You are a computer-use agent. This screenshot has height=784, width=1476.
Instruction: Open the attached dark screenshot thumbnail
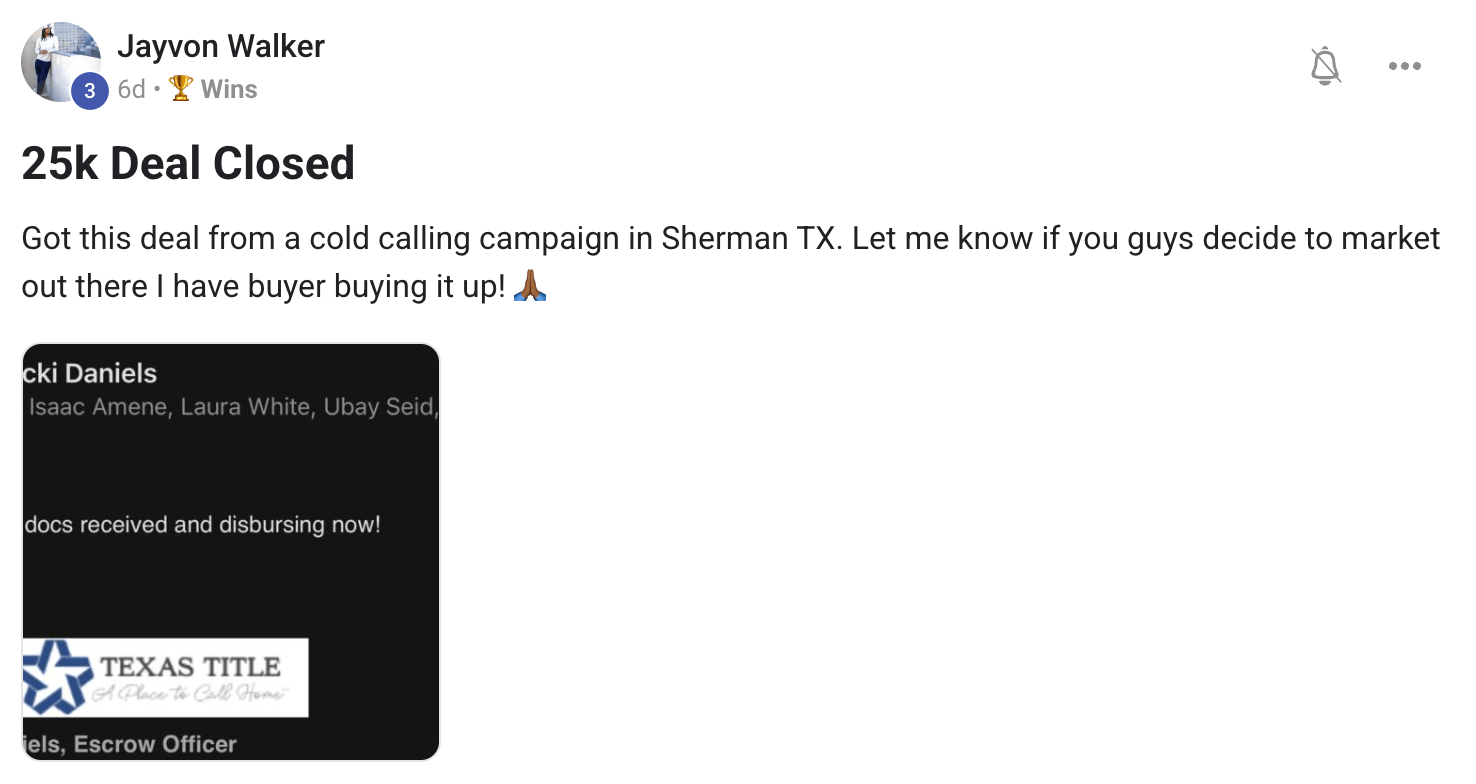point(231,552)
